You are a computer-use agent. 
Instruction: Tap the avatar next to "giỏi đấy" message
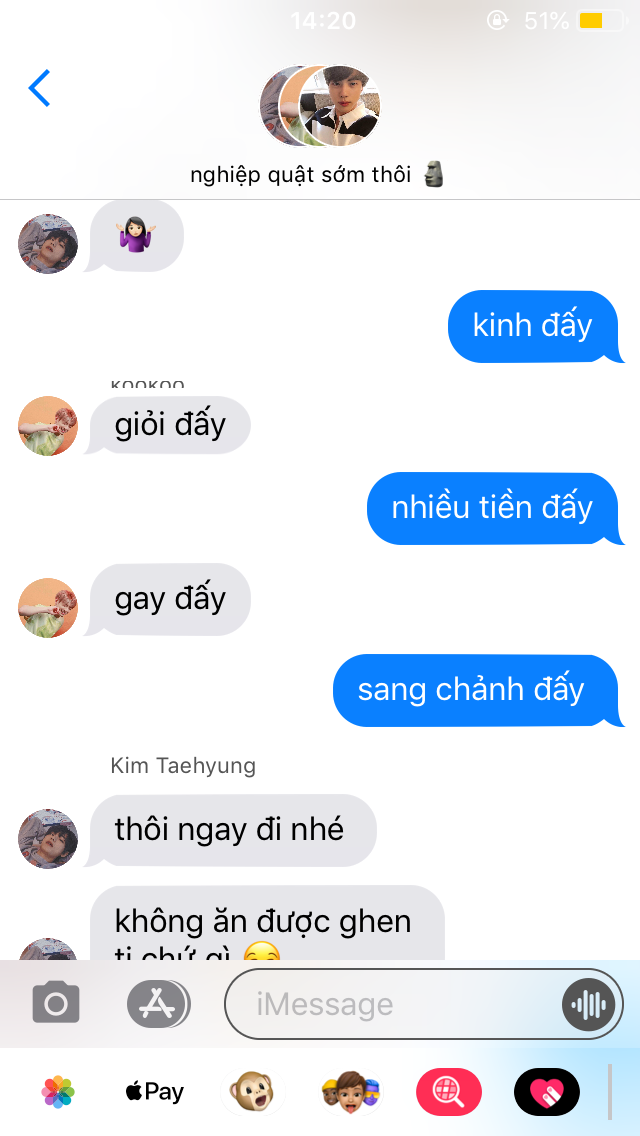[48, 426]
